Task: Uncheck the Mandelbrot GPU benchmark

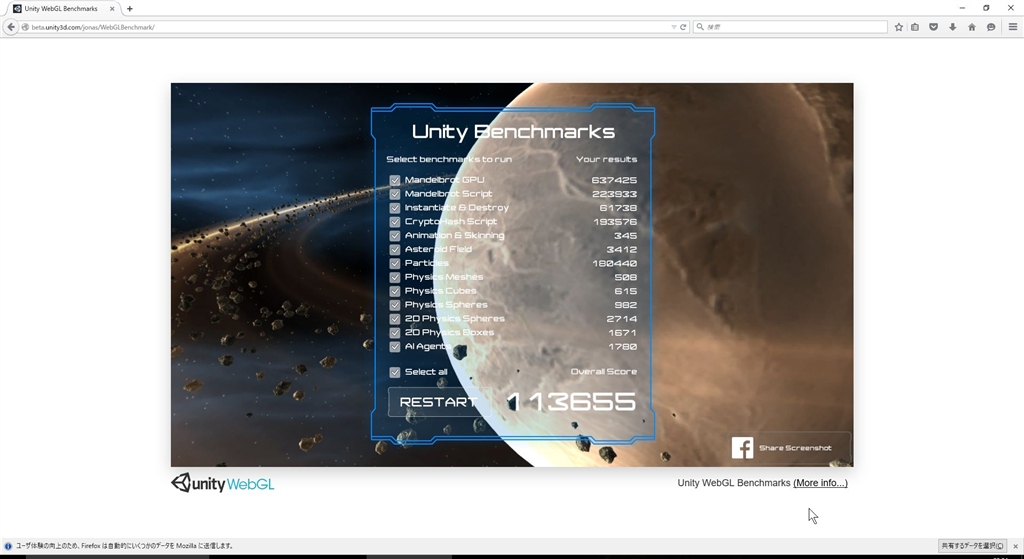Action: tap(394, 180)
